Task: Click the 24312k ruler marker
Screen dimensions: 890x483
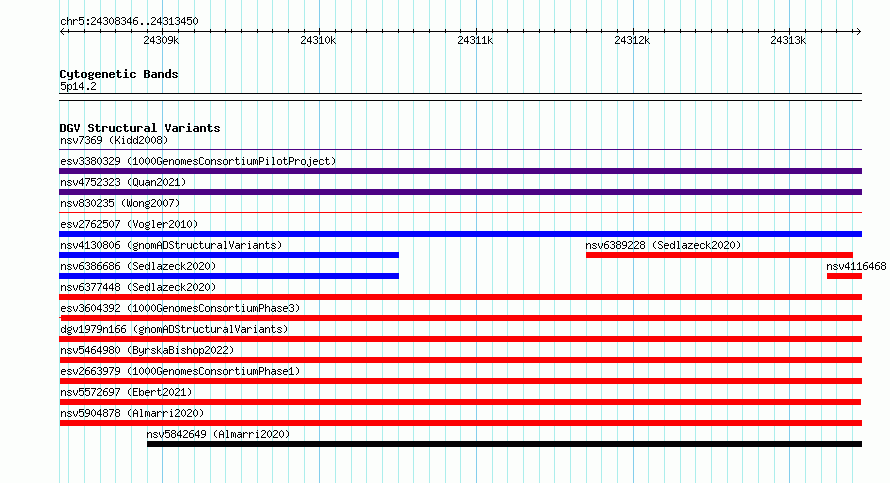Action: point(632,40)
